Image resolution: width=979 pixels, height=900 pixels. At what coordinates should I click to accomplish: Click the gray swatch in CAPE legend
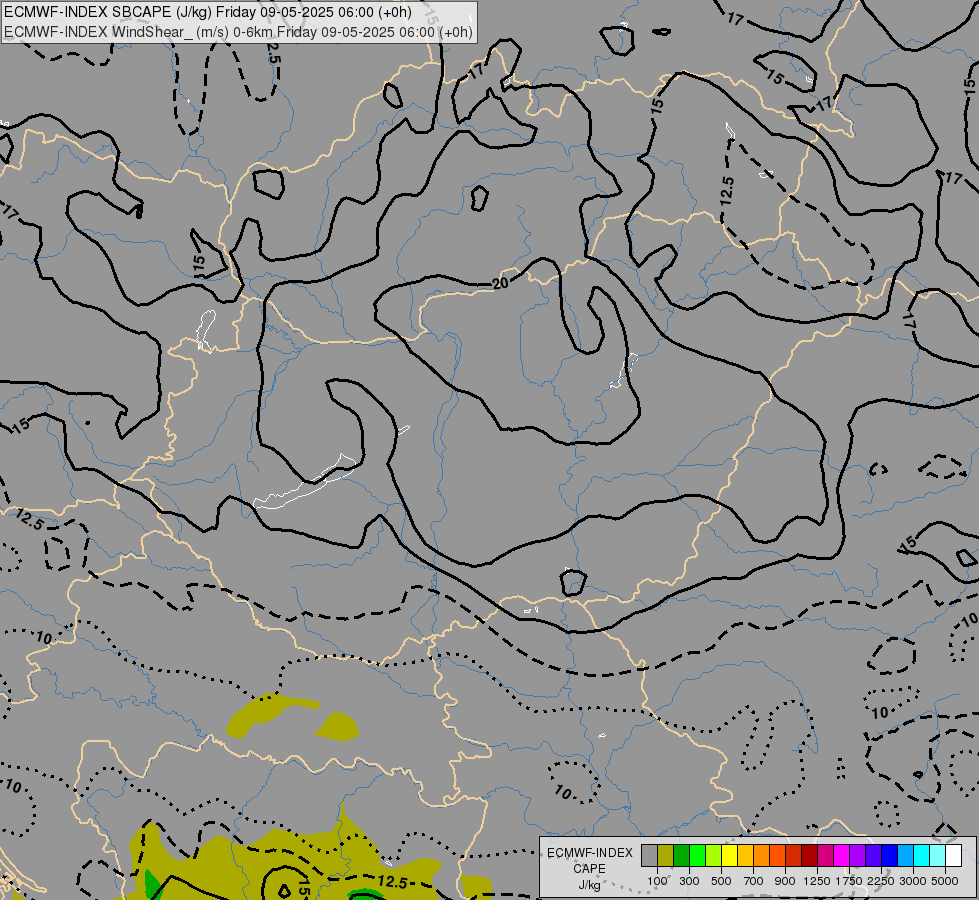pos(649,855)
